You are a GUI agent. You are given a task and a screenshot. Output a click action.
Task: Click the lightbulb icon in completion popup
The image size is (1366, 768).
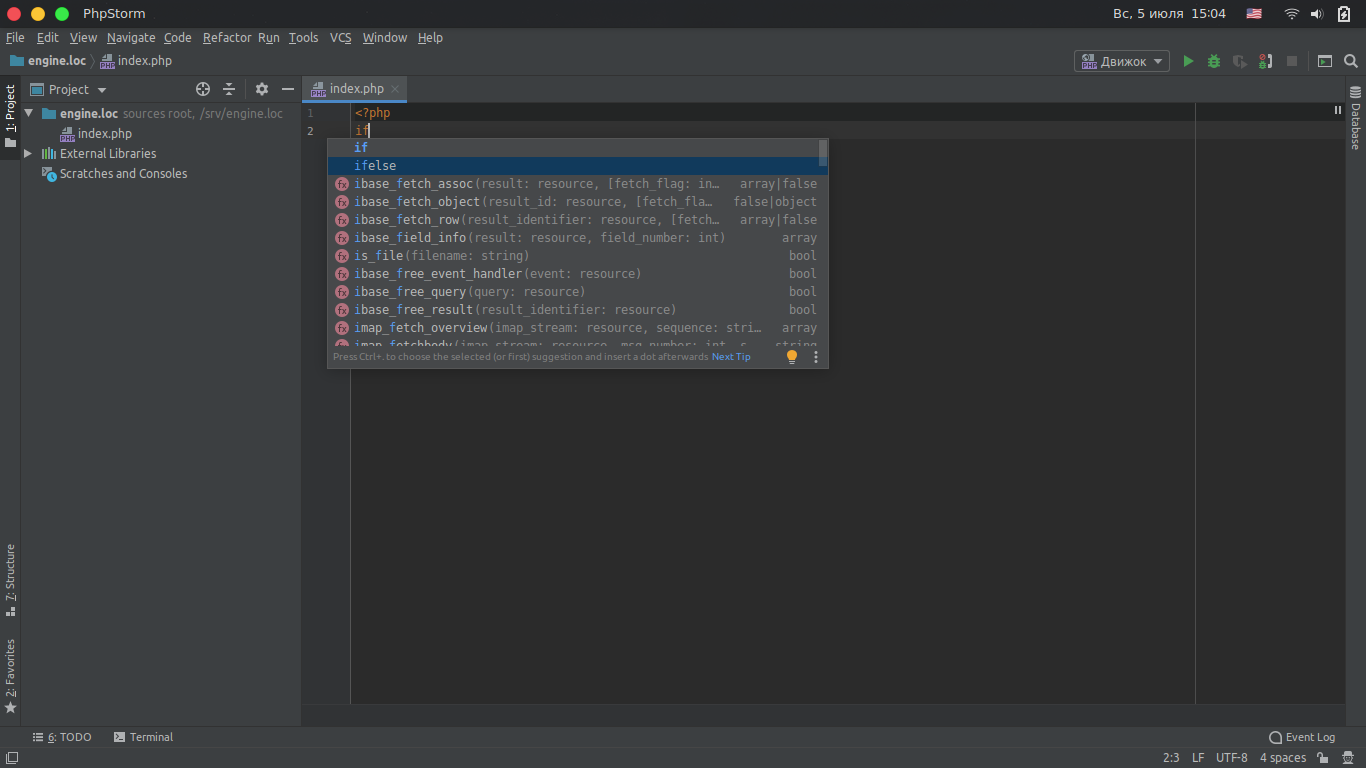click(x=792, y=356)
